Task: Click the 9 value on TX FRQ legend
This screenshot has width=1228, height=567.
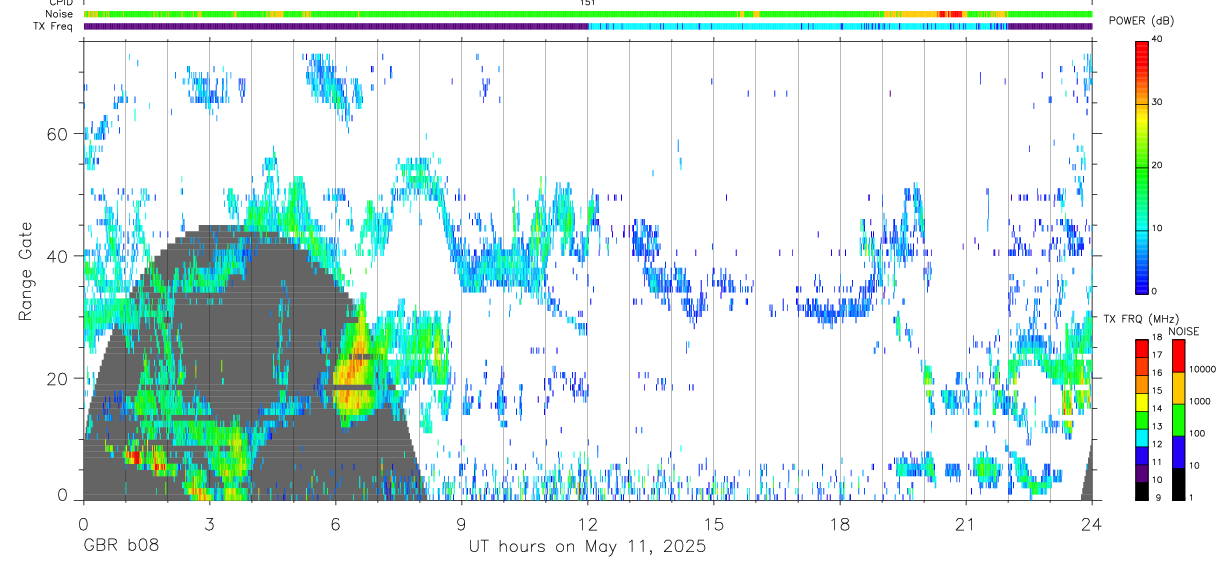Action: point(1157,498)
